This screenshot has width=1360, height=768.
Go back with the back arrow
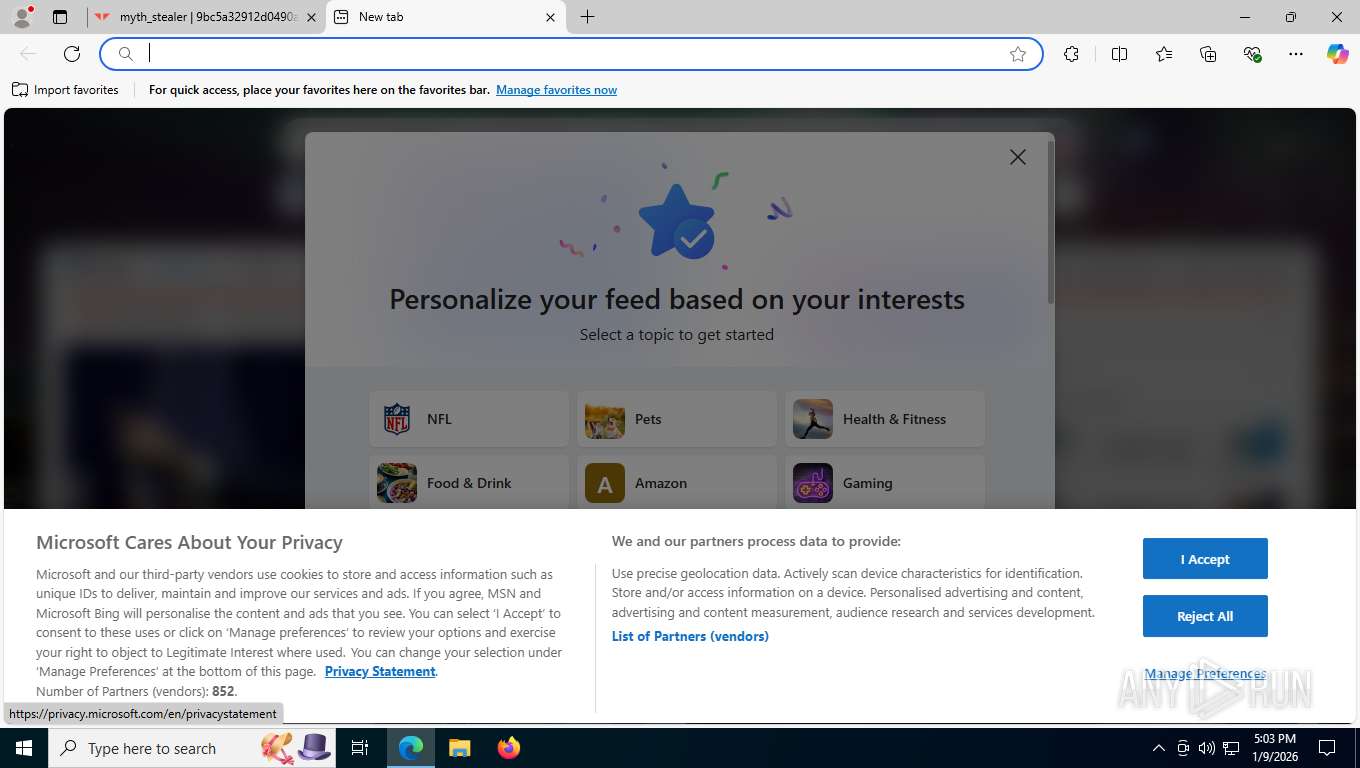pyautogui.click(x=28, y=54)
